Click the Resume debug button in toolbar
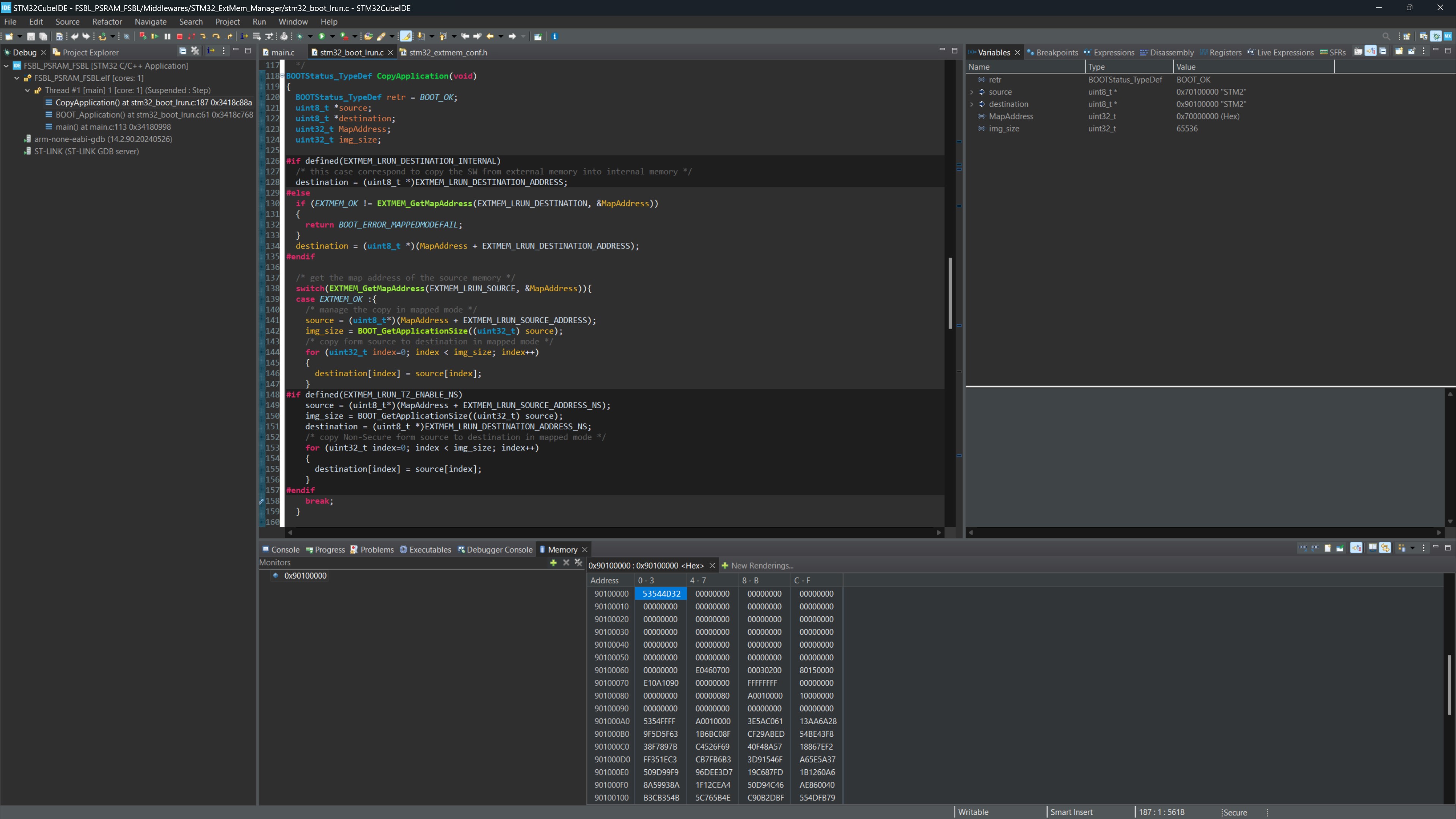Image resolution: width=1456 pixels, height=819 pixels. [155, 36]
